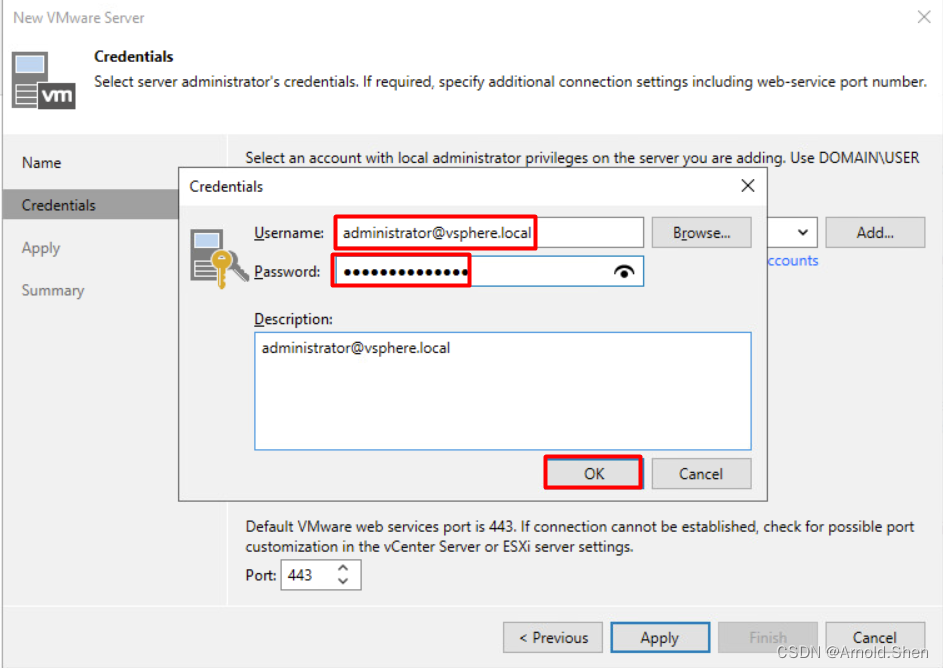Click the New VMware Server window title
Screen dimensions: 943x668
pos(79,18)
